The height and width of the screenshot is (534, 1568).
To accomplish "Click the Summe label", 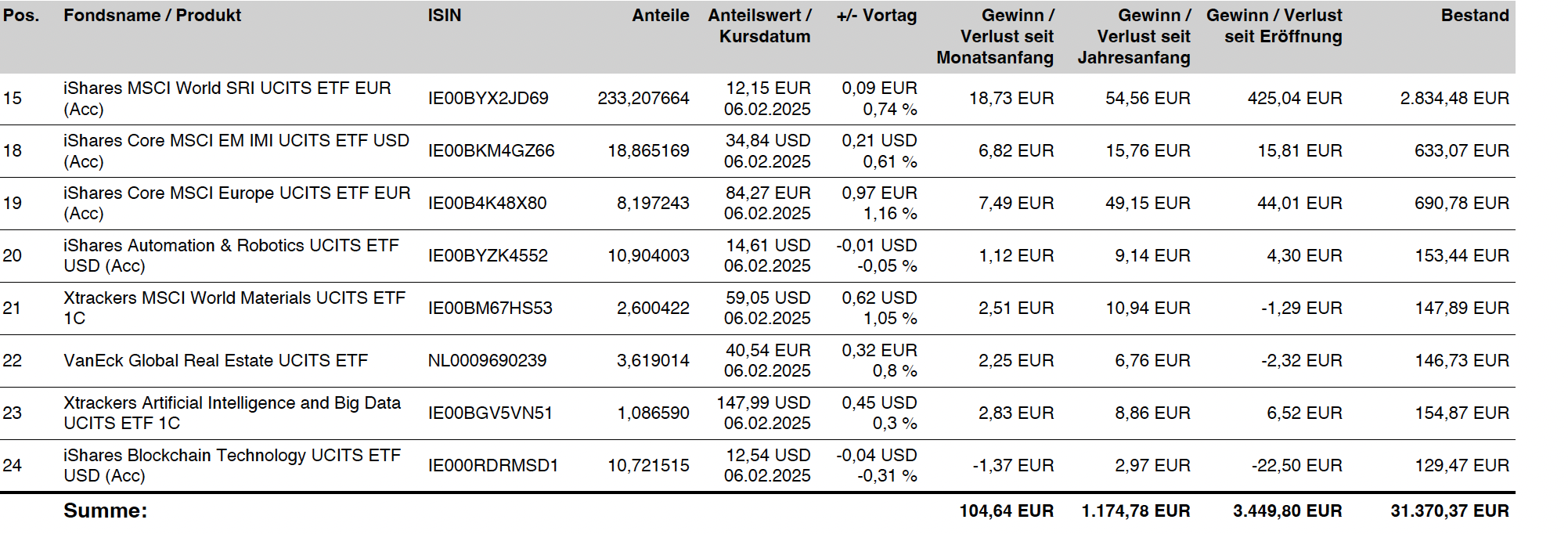I will point(105,511).
